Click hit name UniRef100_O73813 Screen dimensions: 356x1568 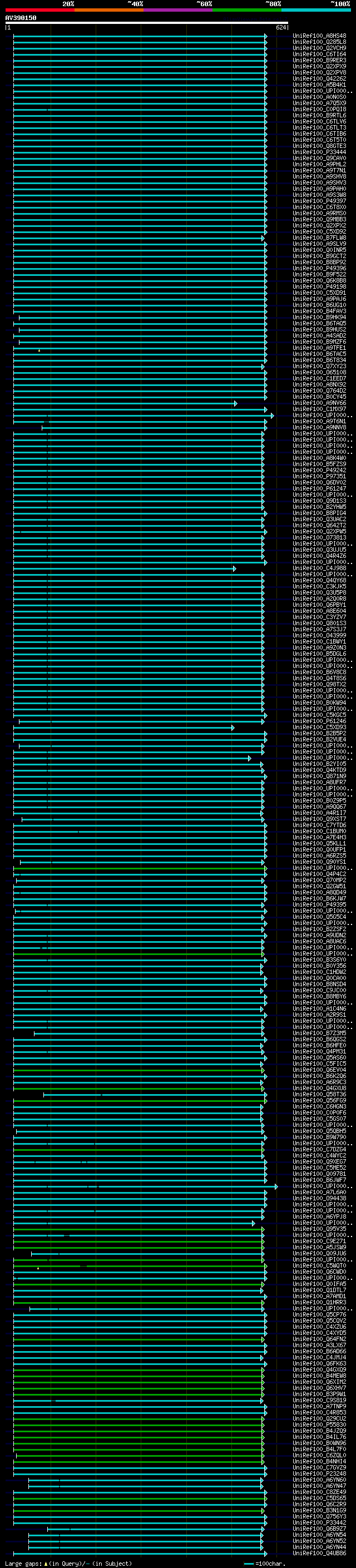point(319,538)
